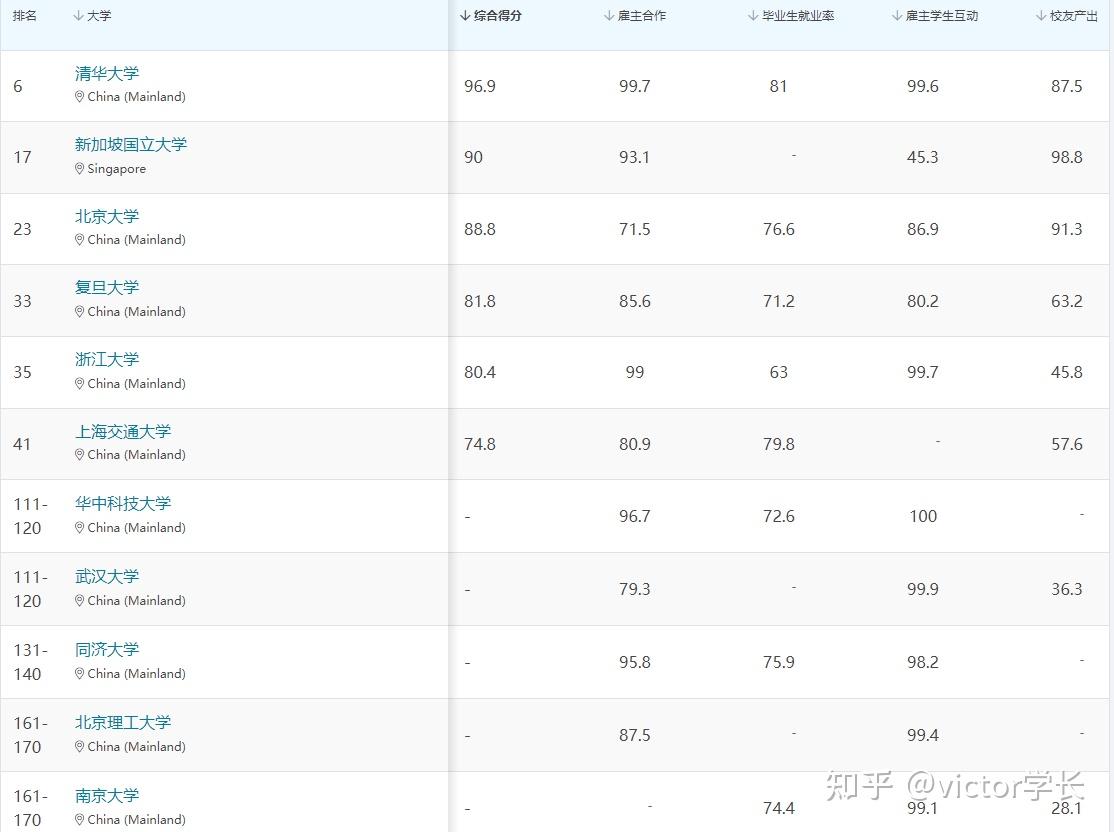Viewport: 1114px width, 832px height.
Task: Open the 武汉大学 university link
Action: click(107, 577)
